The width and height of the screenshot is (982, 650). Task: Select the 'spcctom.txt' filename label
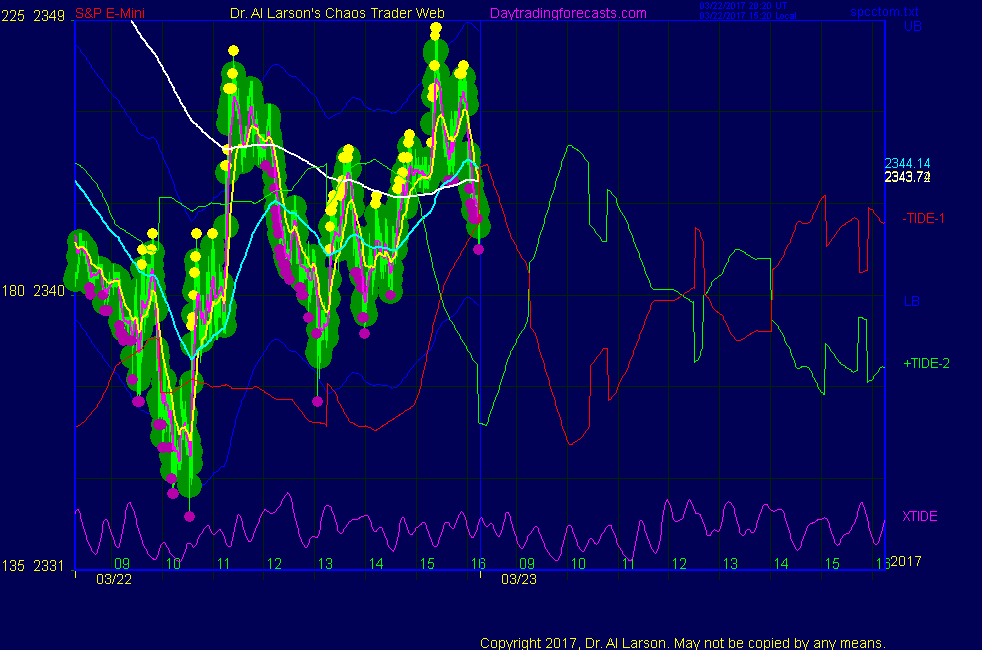884,12
